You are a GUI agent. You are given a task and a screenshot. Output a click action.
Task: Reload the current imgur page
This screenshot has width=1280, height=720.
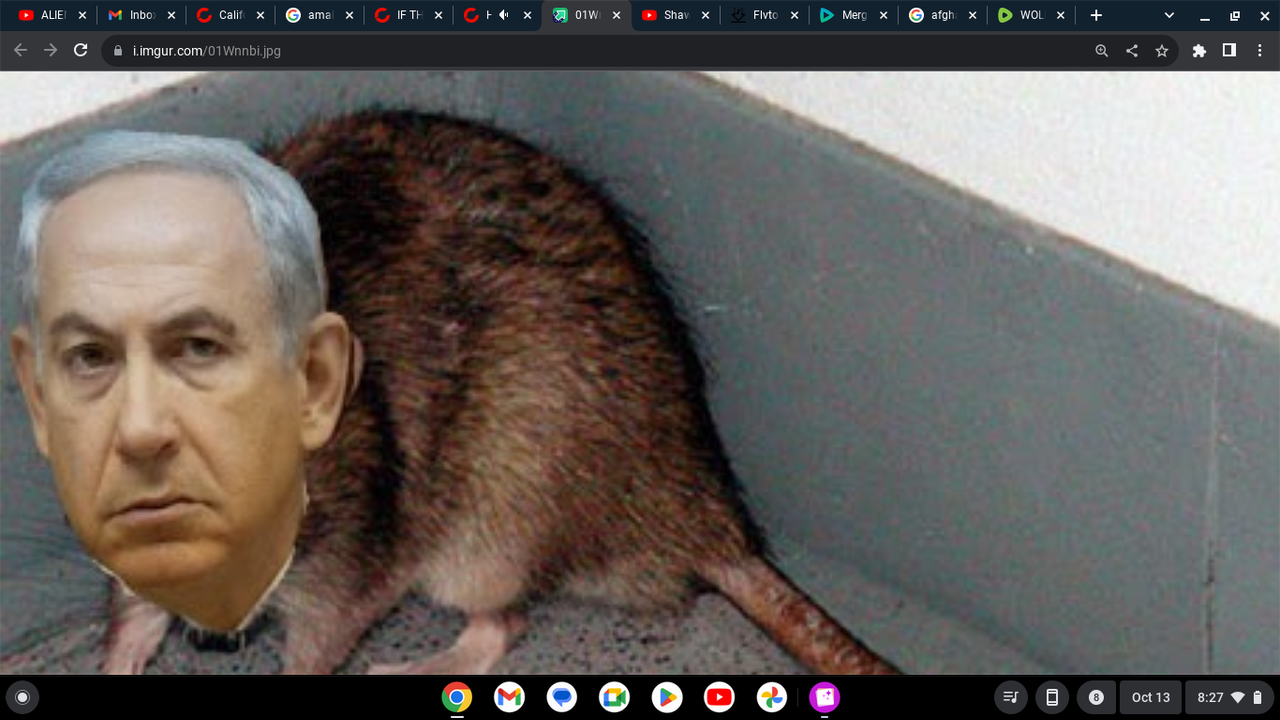(x=81, y=50)
